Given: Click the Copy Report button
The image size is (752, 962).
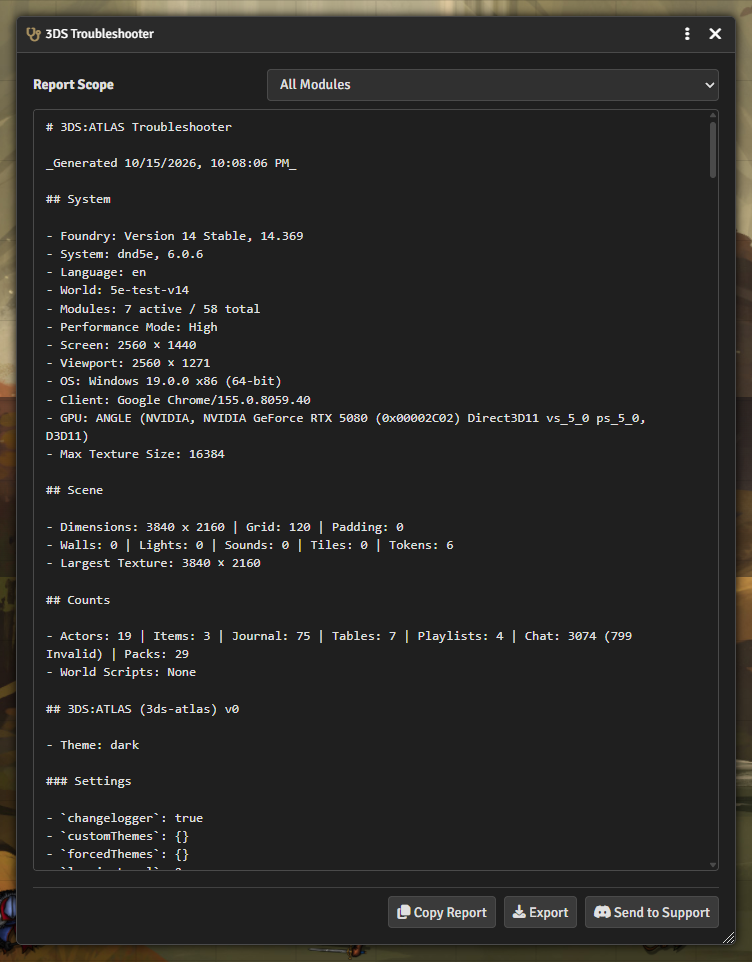Looking at the screenshot, I should [x=442, y=912].
